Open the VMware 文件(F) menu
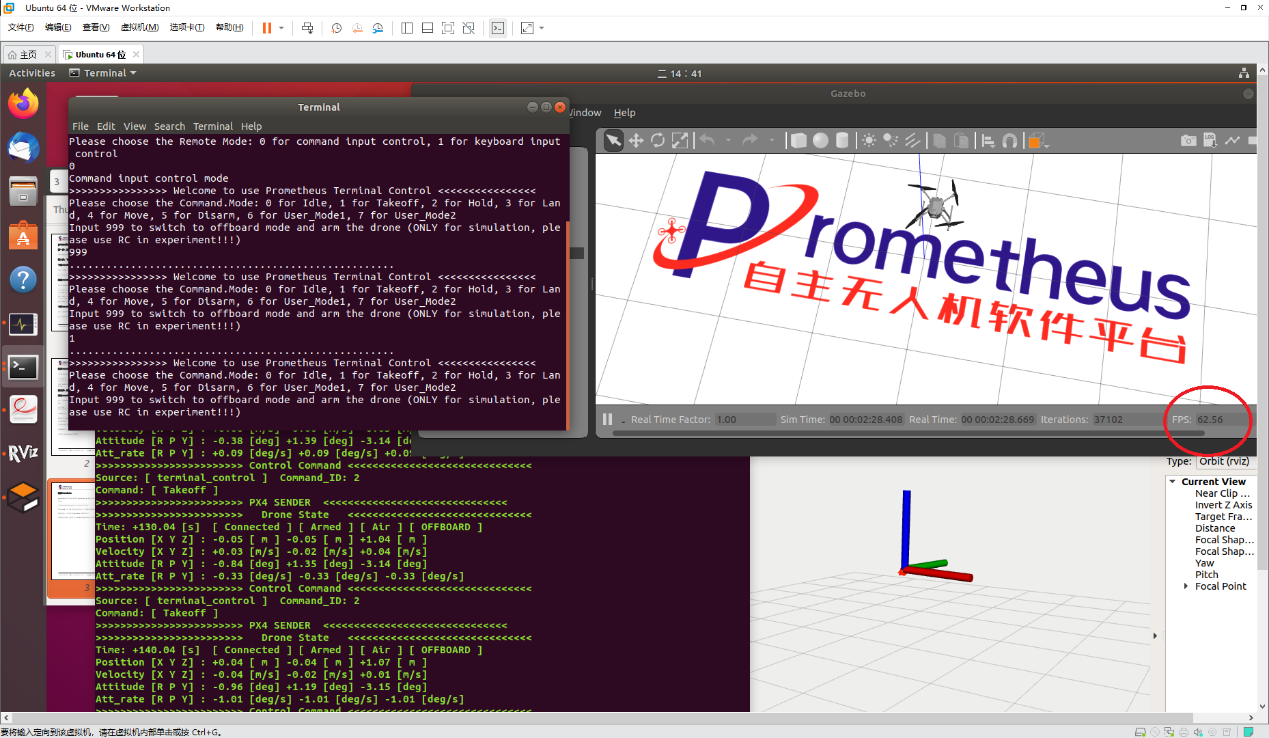 [21, 28]
